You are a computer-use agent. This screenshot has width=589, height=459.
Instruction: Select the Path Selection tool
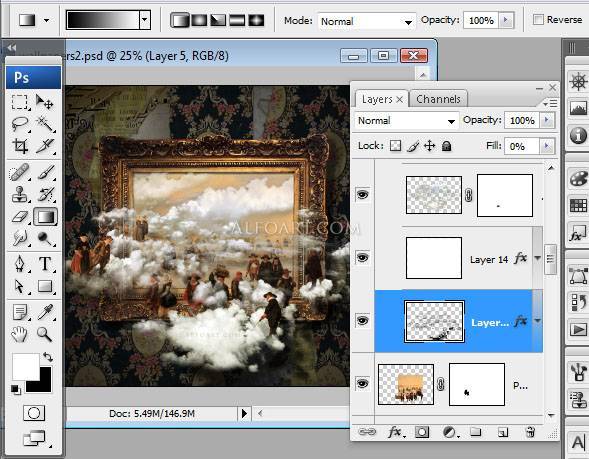pyautogui.click(x=20, y=286)
